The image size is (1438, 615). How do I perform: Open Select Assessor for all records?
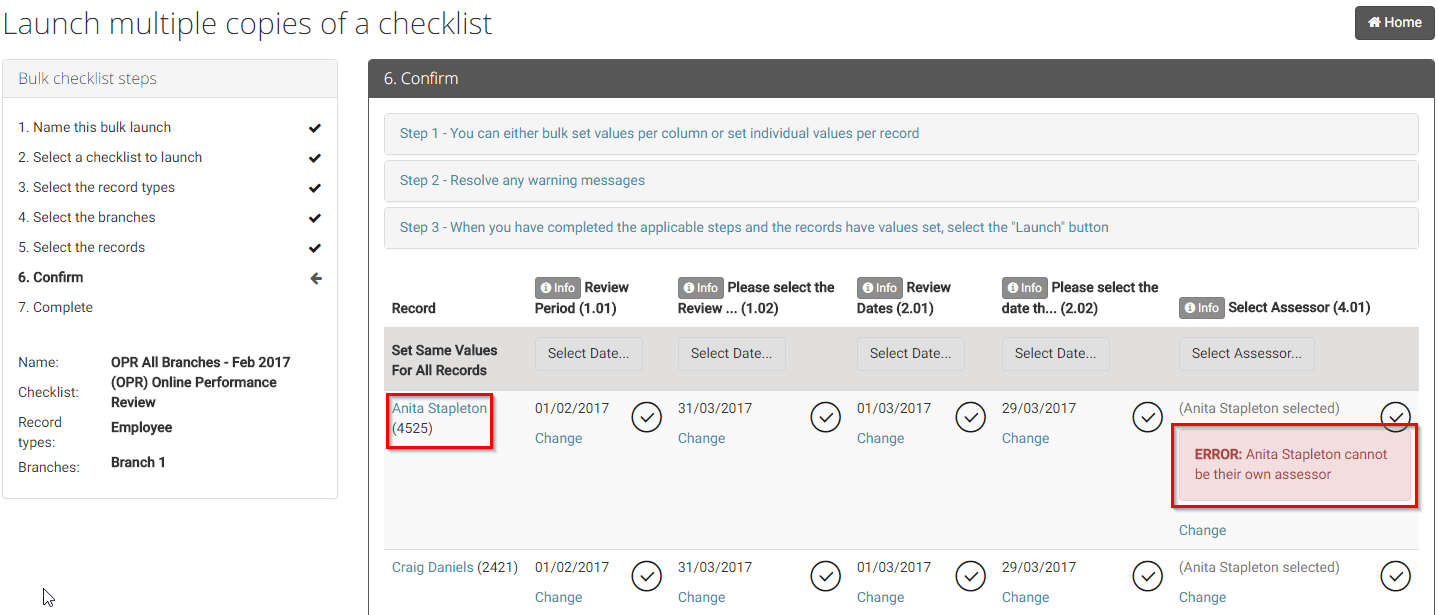[1247, 353]
